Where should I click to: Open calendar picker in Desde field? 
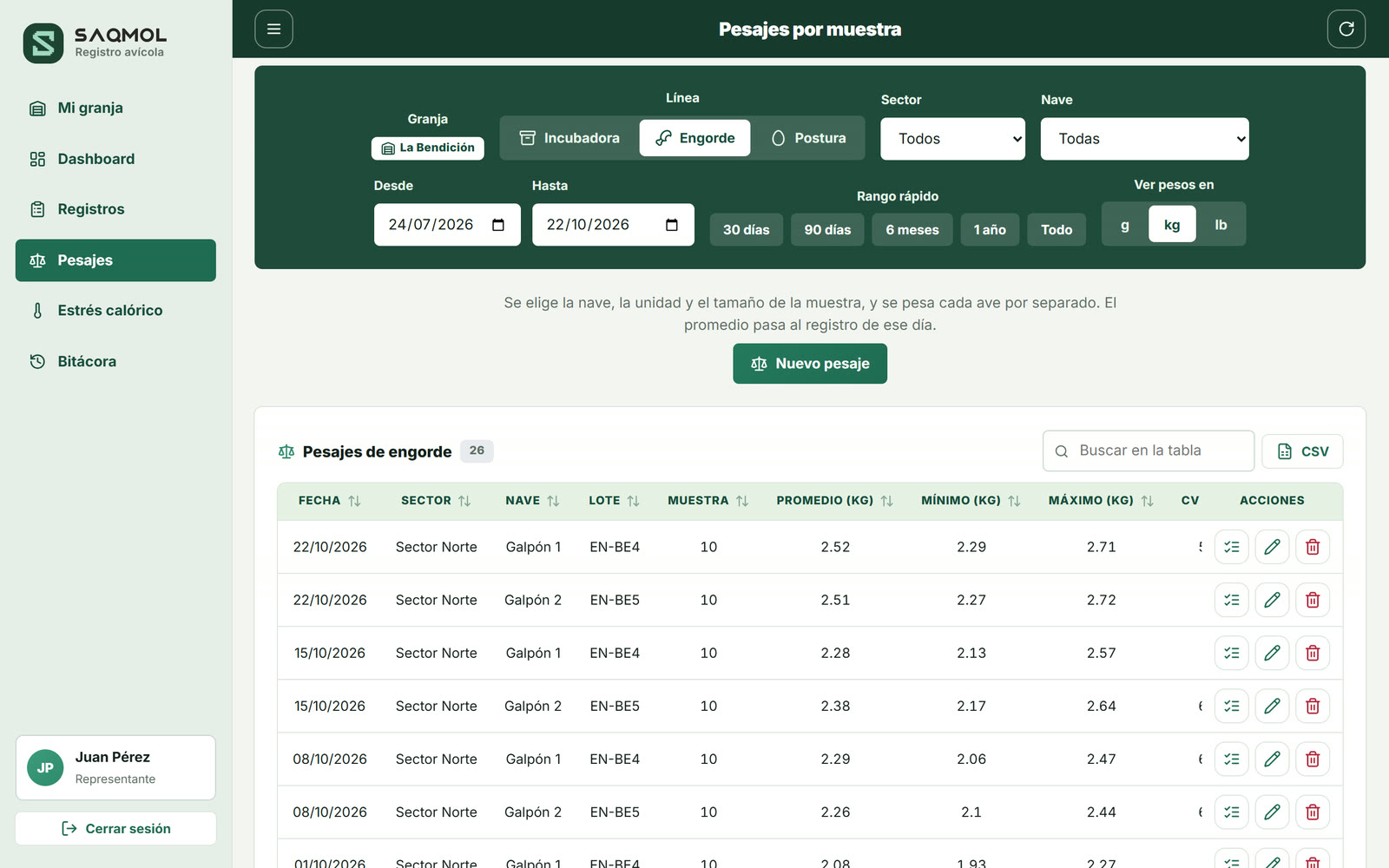[x=498, y=225]
